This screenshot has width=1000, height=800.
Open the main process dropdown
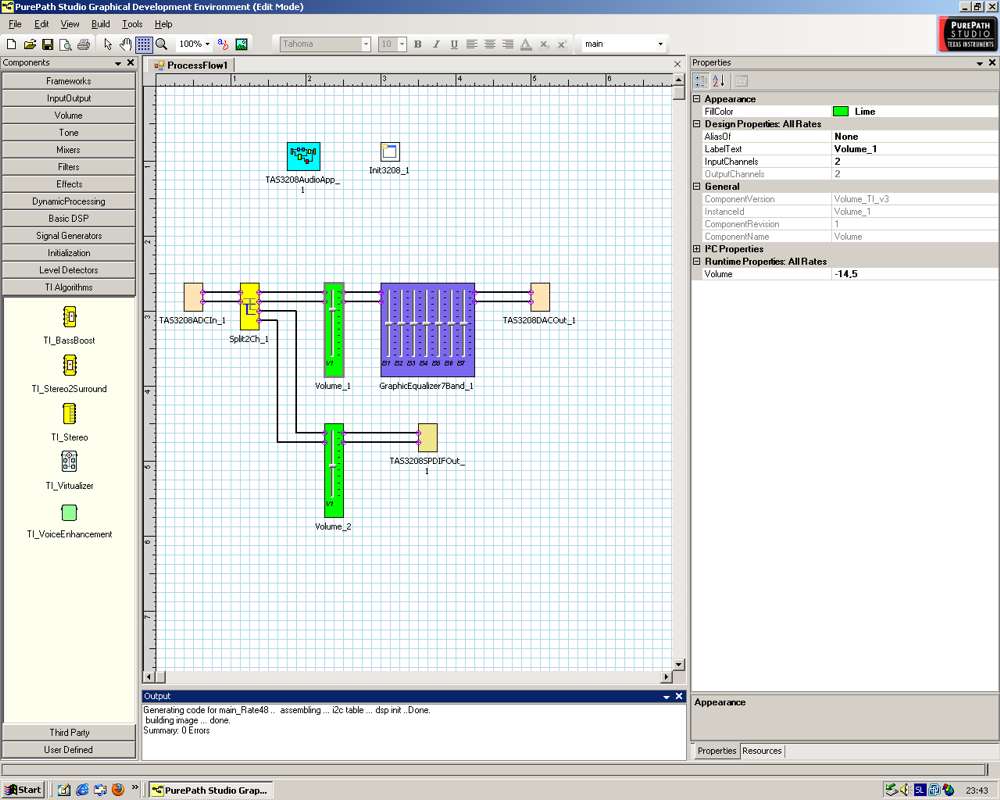point(660,44)
